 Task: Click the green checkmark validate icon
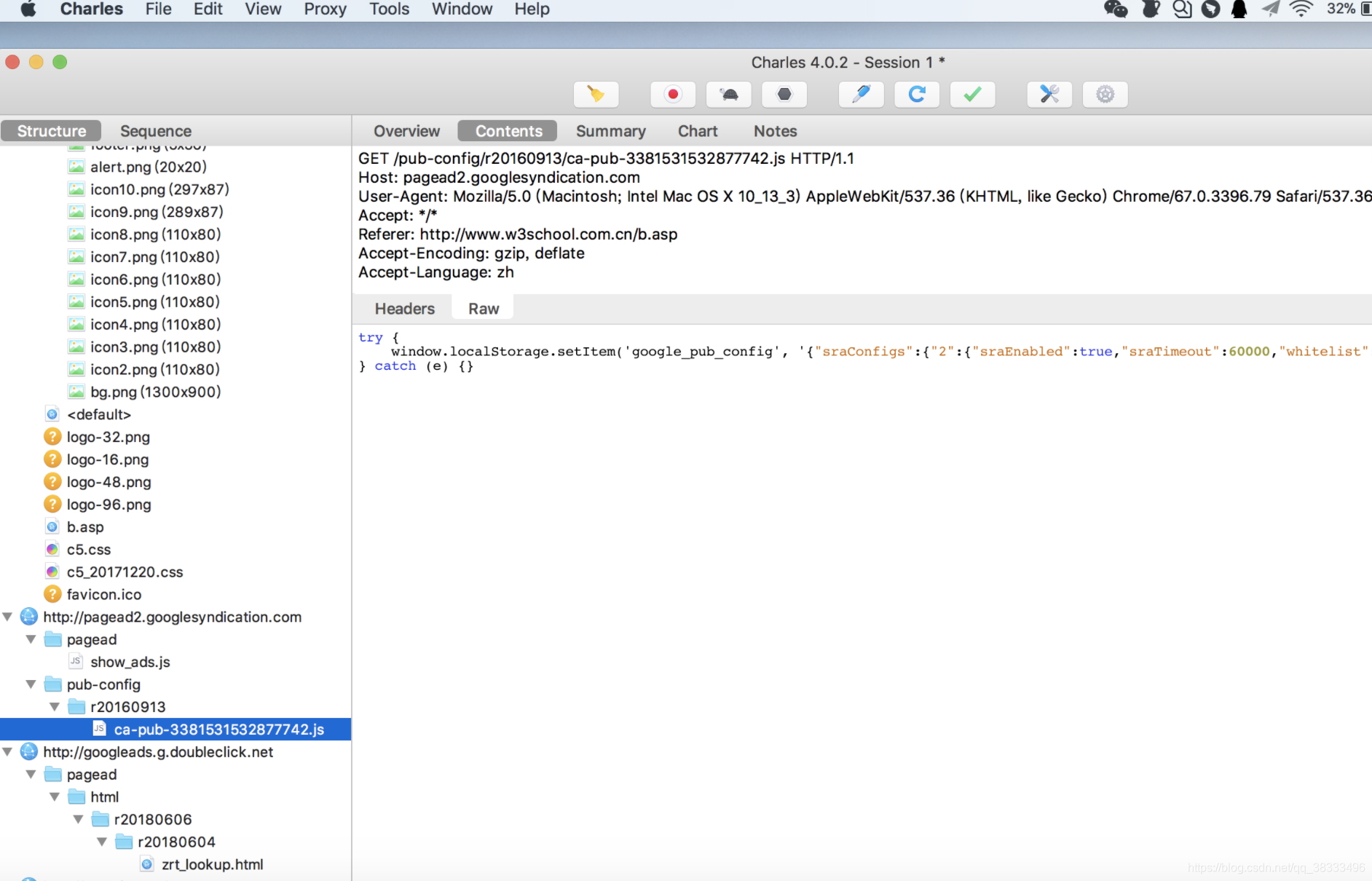click(x=972, y=94)
